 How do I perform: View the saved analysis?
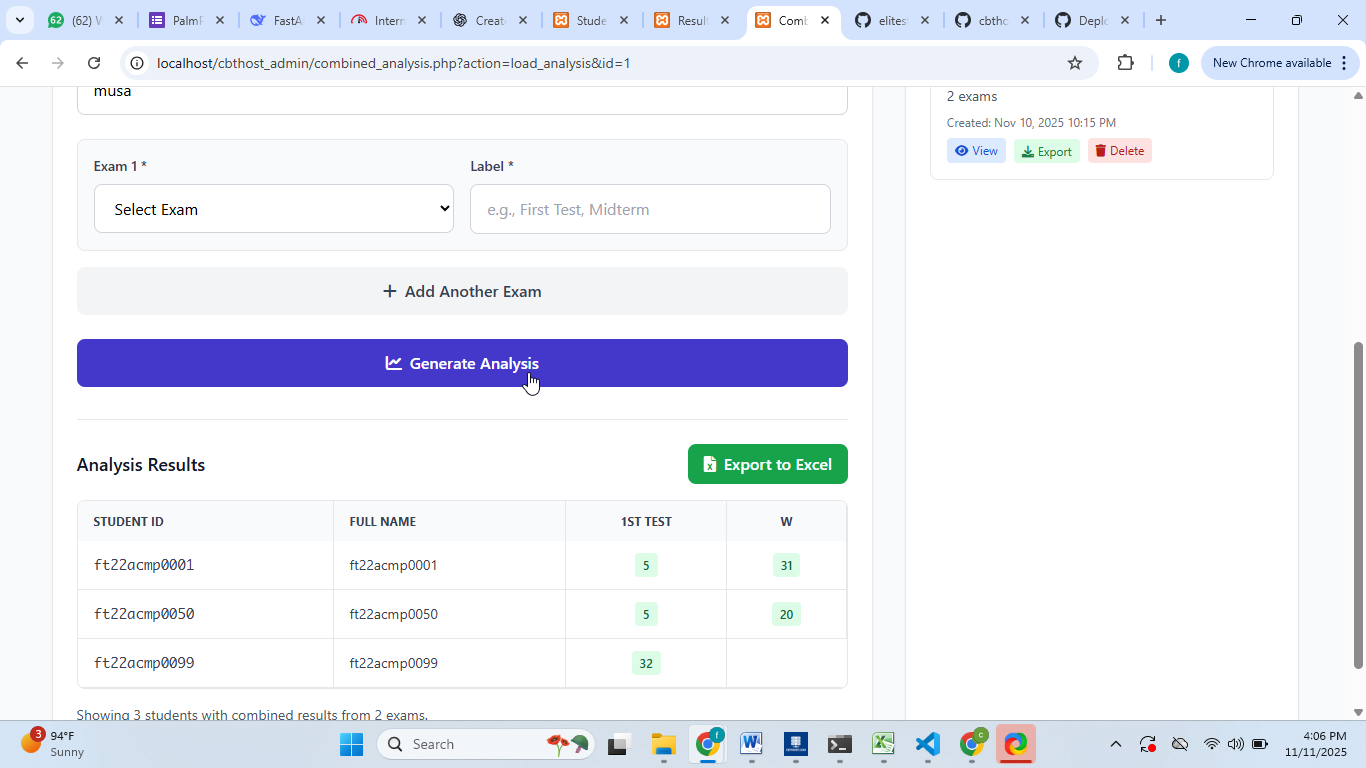pyautogui.click(x=976, y=151)
